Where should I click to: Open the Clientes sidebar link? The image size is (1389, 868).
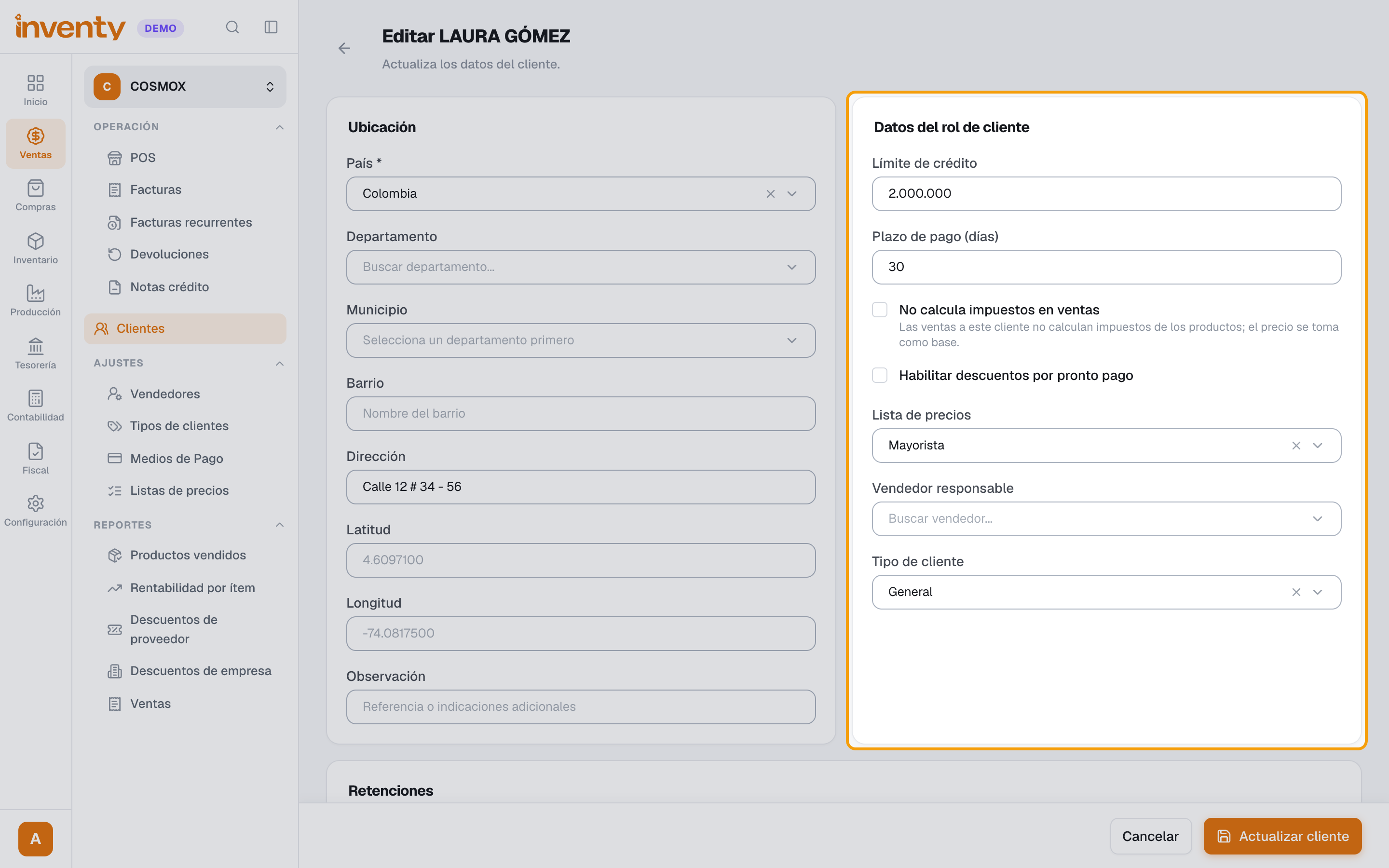(185, 329)
